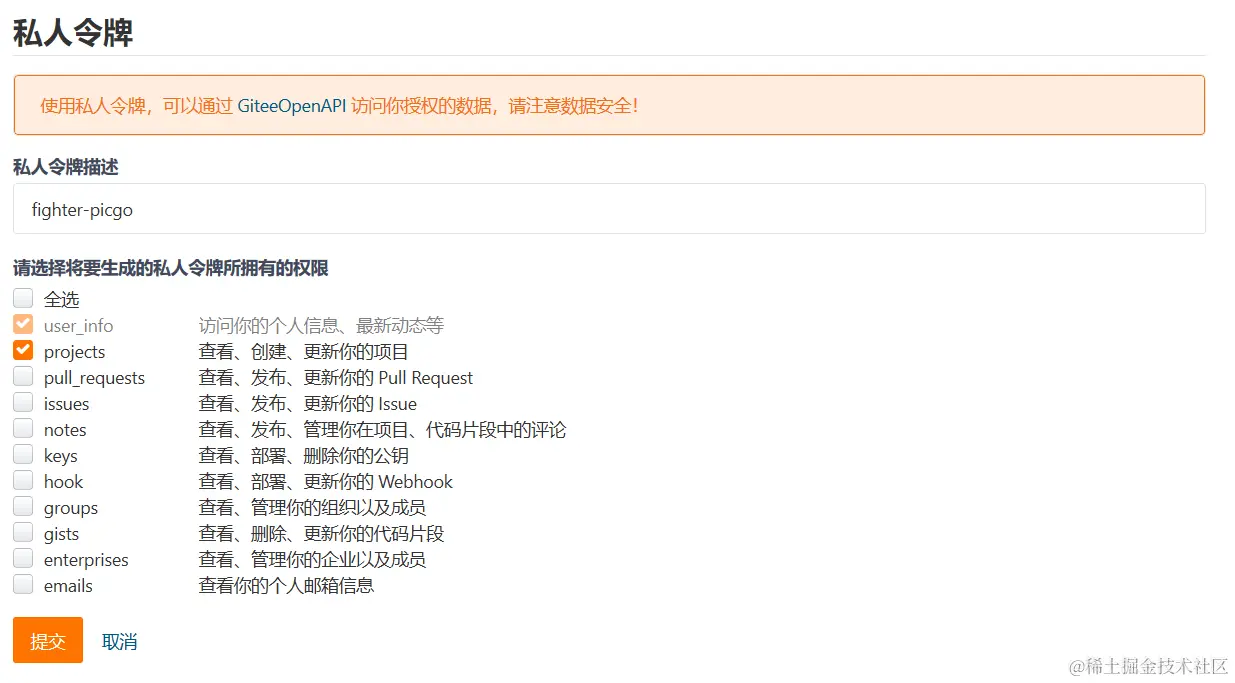
Task: Enable the hook permission for Webhooks
Action: 23,480
